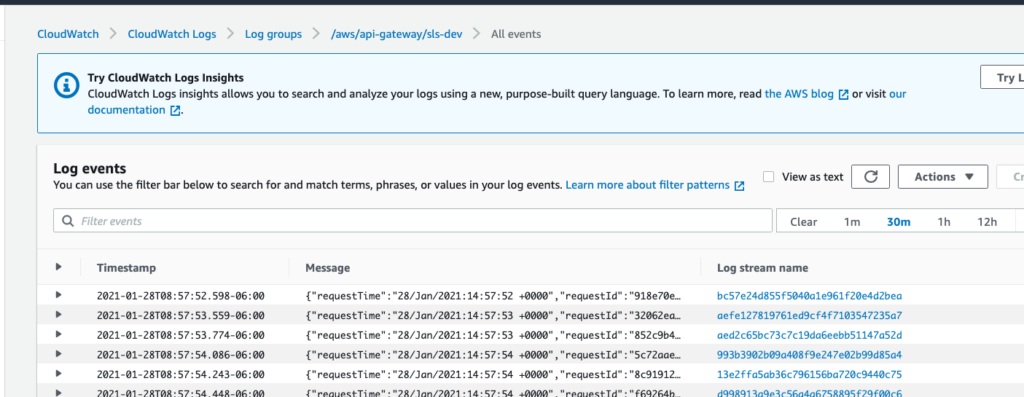The height and width of the screenshot is (397, 1024).
Task: Open the Actions dropdown
Action: tap(943, 176)
